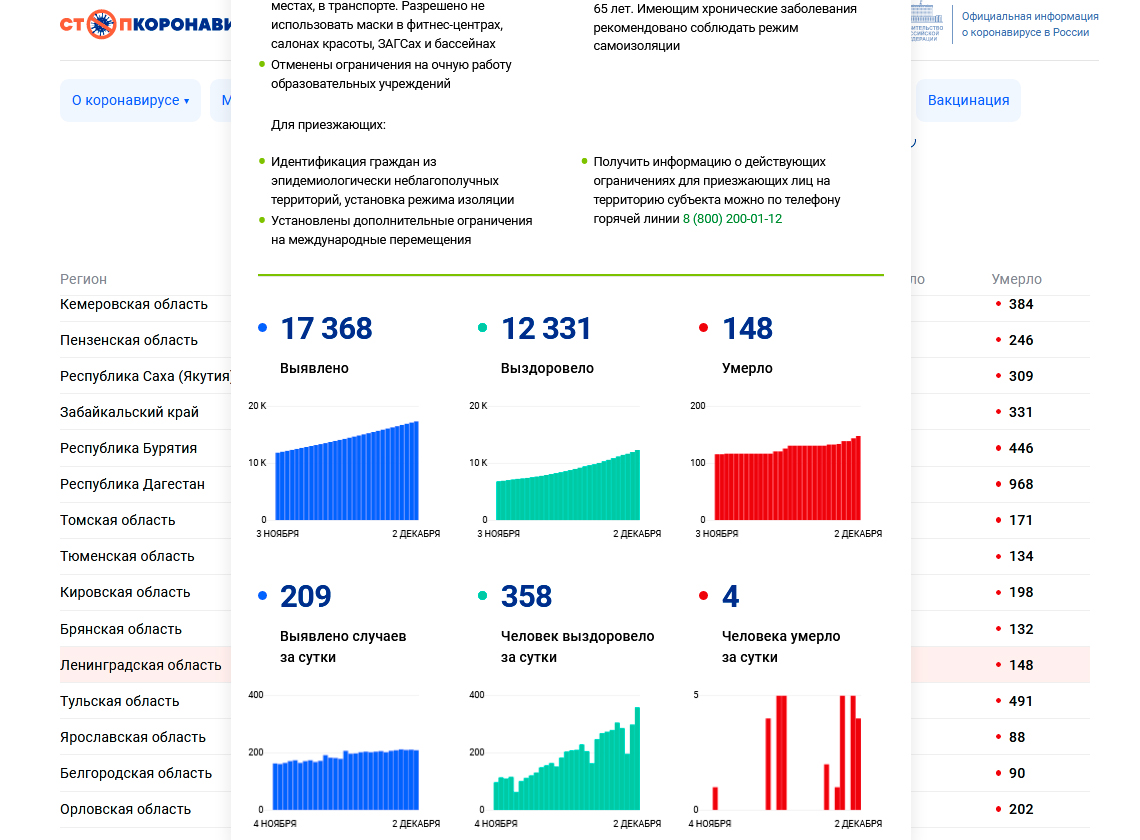Screen dimensions: 1140x840
Task: Click the teal dot beside 12 331
Action: (483, 328)
